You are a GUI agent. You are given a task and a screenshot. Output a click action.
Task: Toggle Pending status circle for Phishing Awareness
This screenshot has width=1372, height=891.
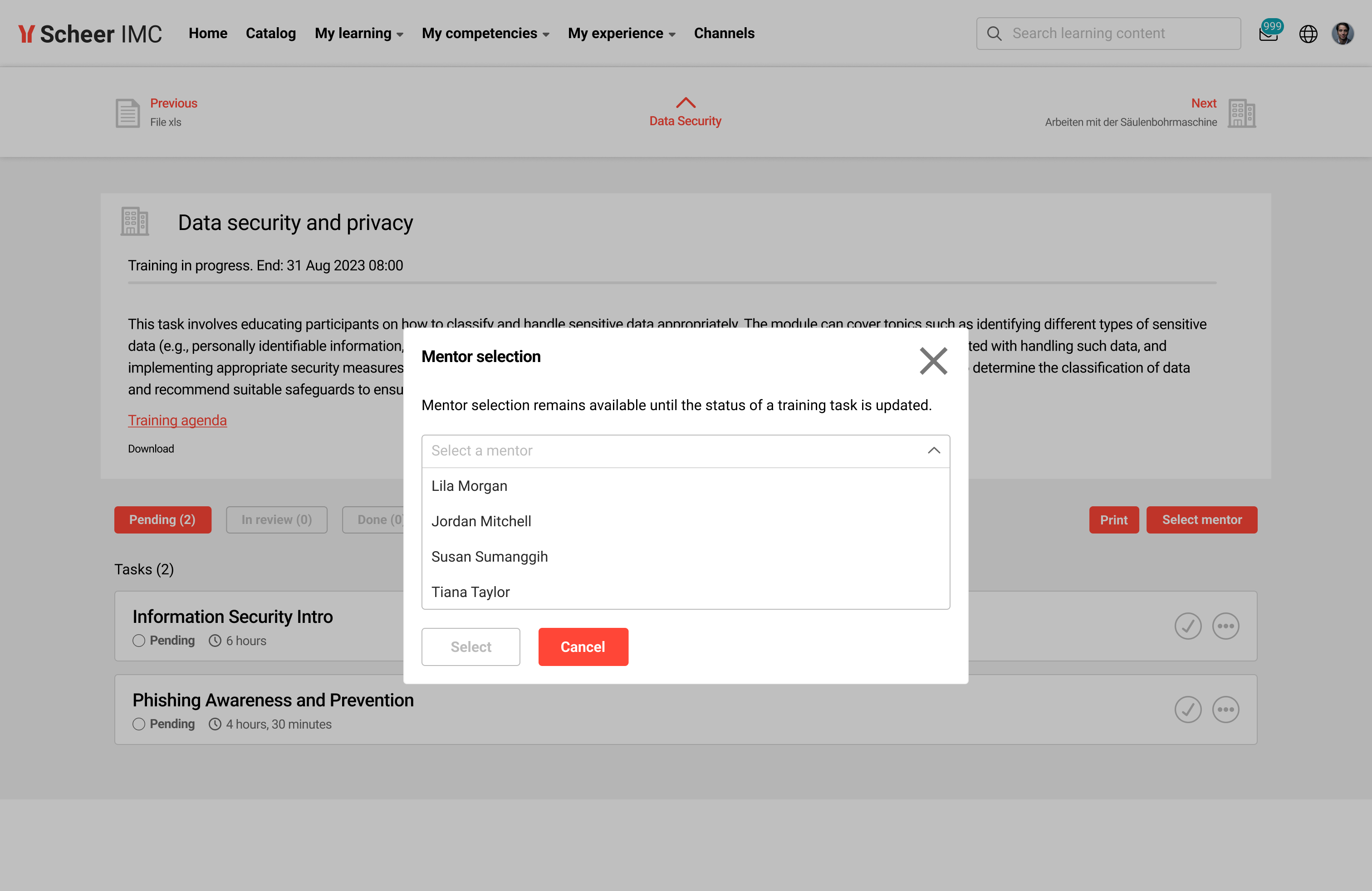click(x=138, y=725)
